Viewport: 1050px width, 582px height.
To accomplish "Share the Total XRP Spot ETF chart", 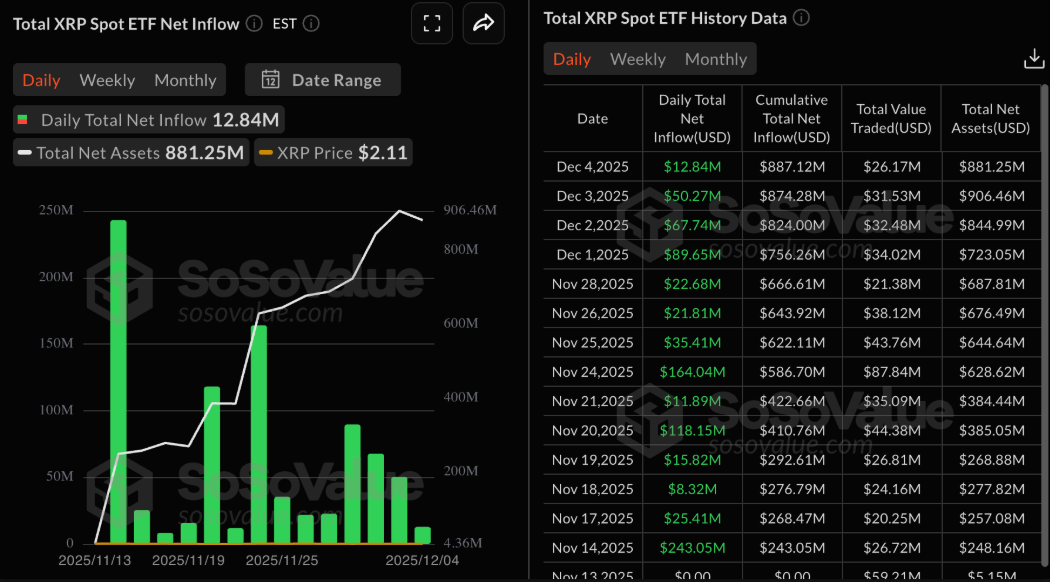I will [483, 22].
